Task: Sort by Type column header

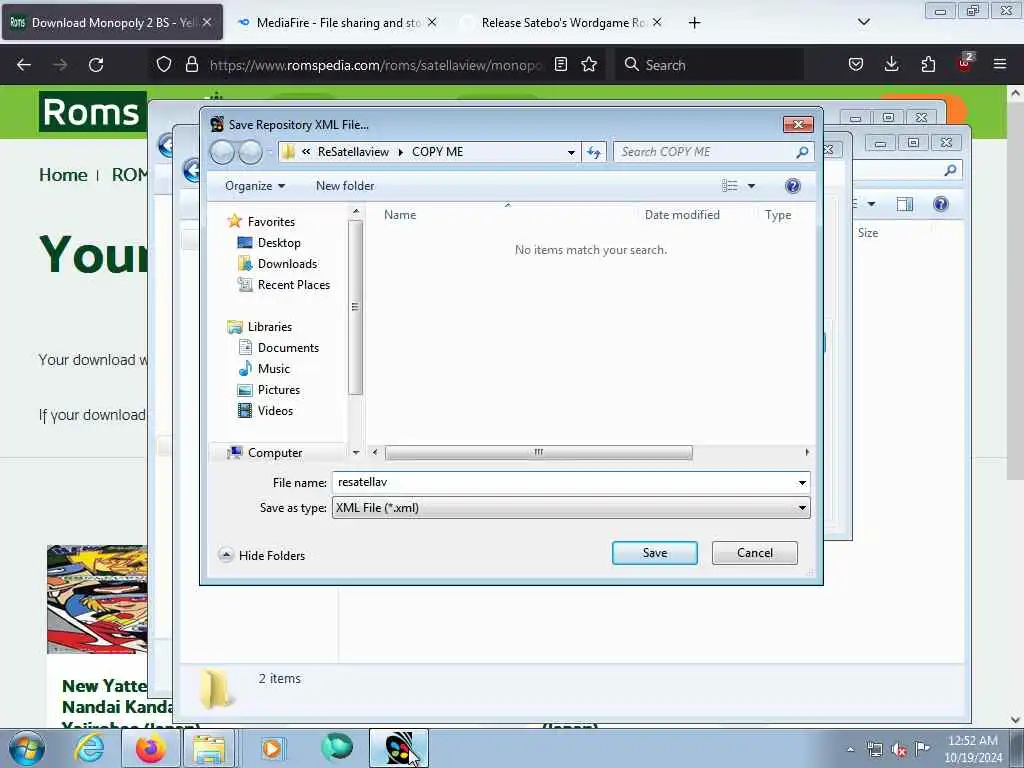Action: tap(778, 214)
